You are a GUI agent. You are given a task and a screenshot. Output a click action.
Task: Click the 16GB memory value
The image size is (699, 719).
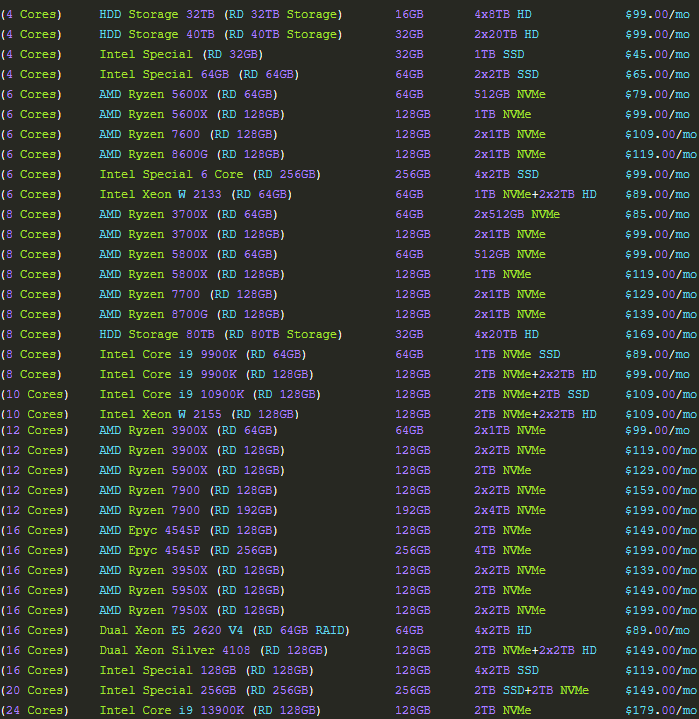tap(410, 15)
